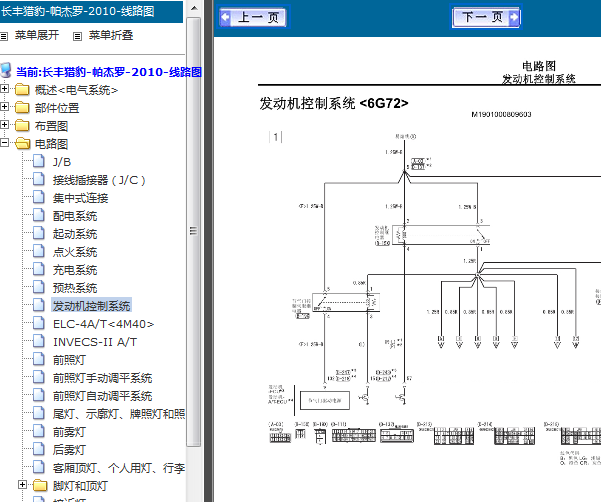Open root node 当前:长丰猎豹-帕杰罗-2010-线路图
Viewport: 601px width, 502px height.
click(109, 72)
